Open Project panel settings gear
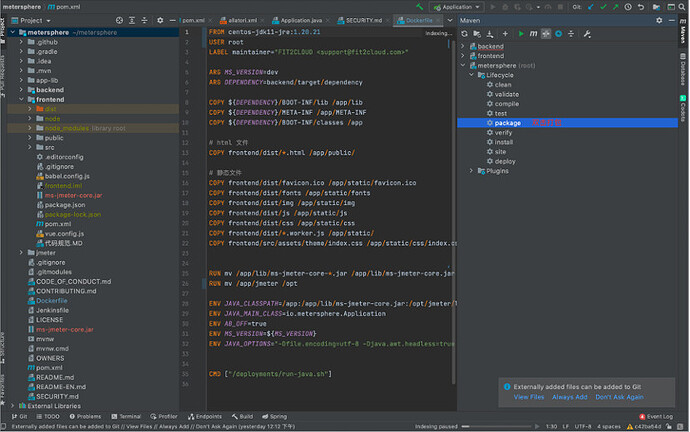690x432 pixels. pyautogui.click(x=160, y=20)
